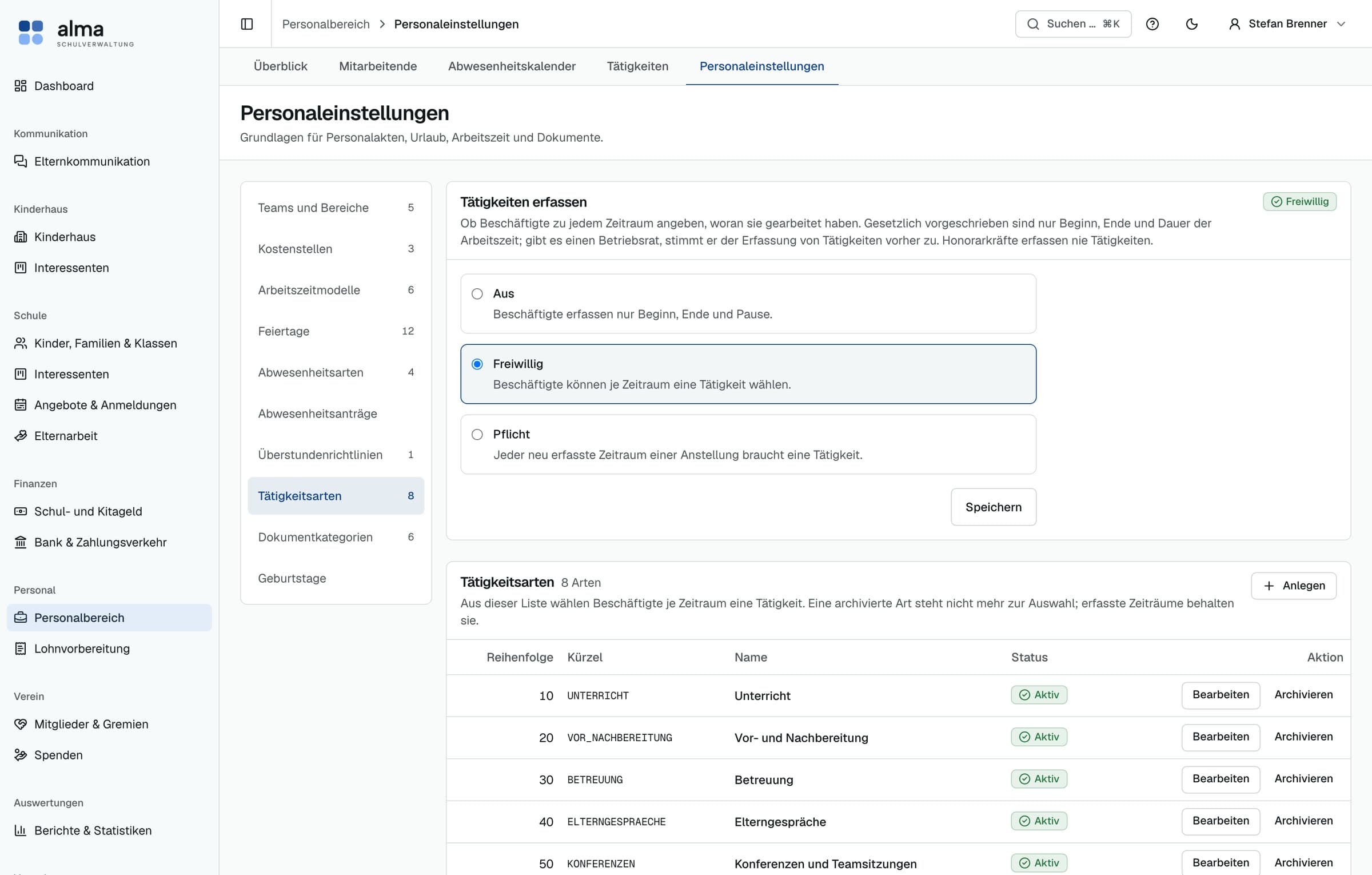
Task: Open Bank & Zahlungsverkehr
Action: (x=109, y=542)
